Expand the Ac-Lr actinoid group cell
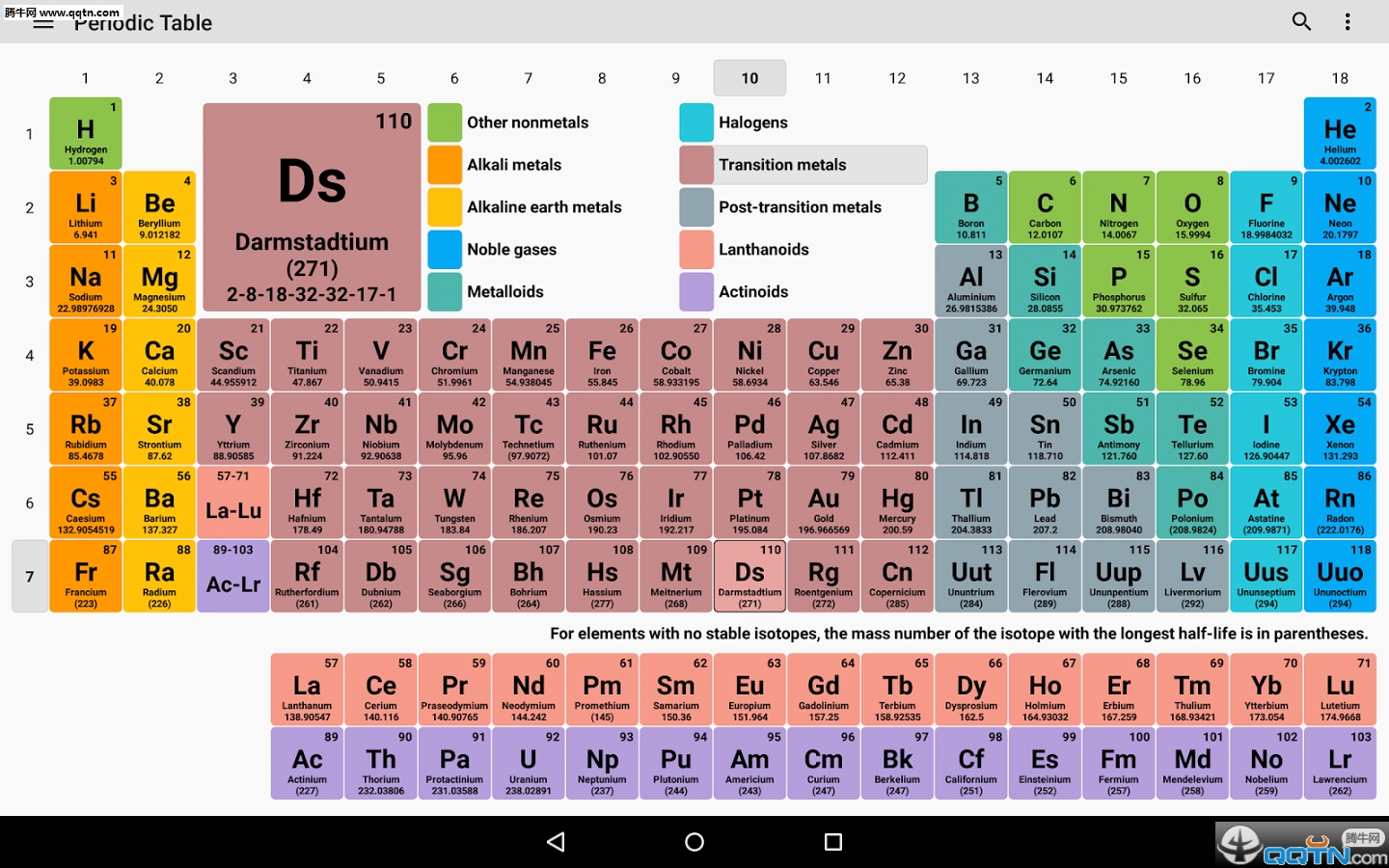This screenshot has height=868, width=1389. [233, 577]
